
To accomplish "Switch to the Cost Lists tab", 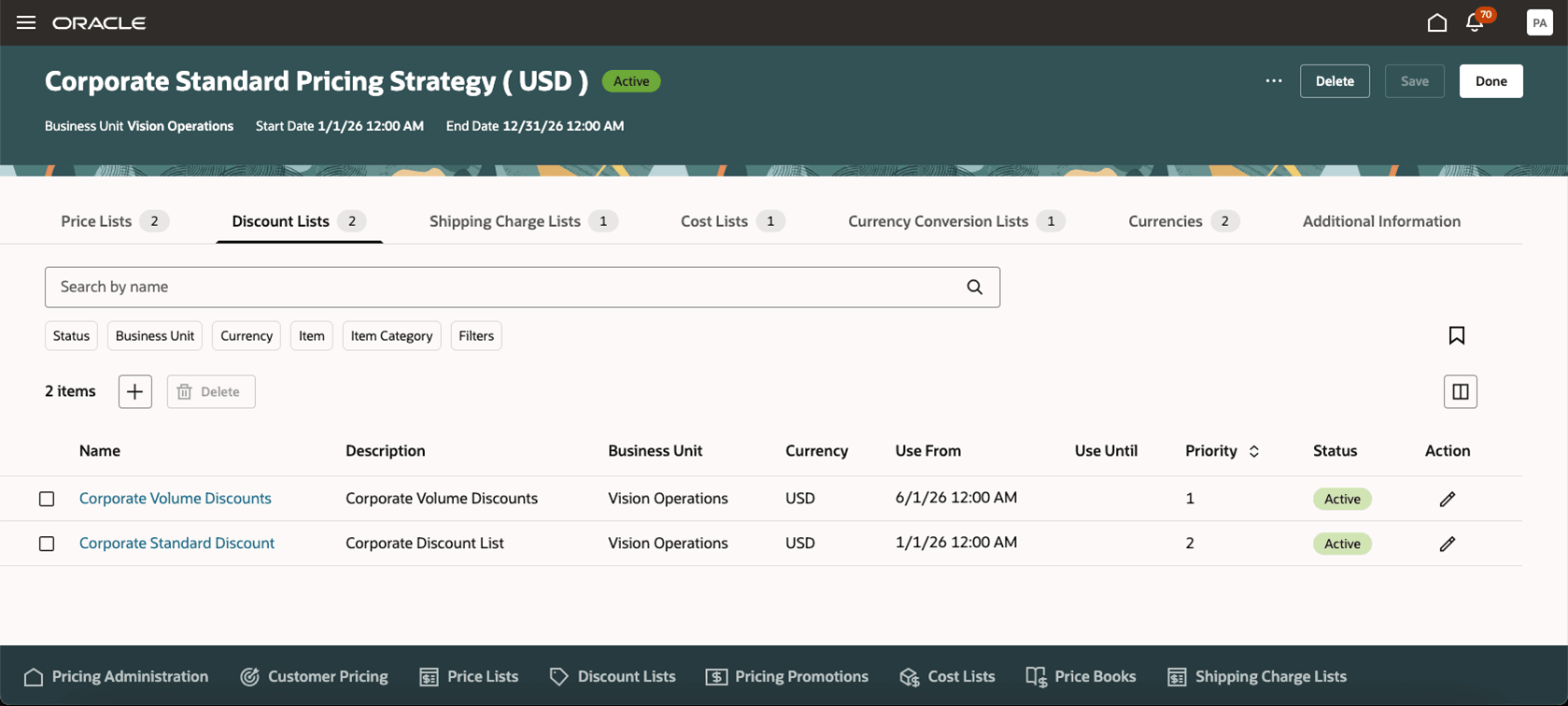I will coord(733,221).
